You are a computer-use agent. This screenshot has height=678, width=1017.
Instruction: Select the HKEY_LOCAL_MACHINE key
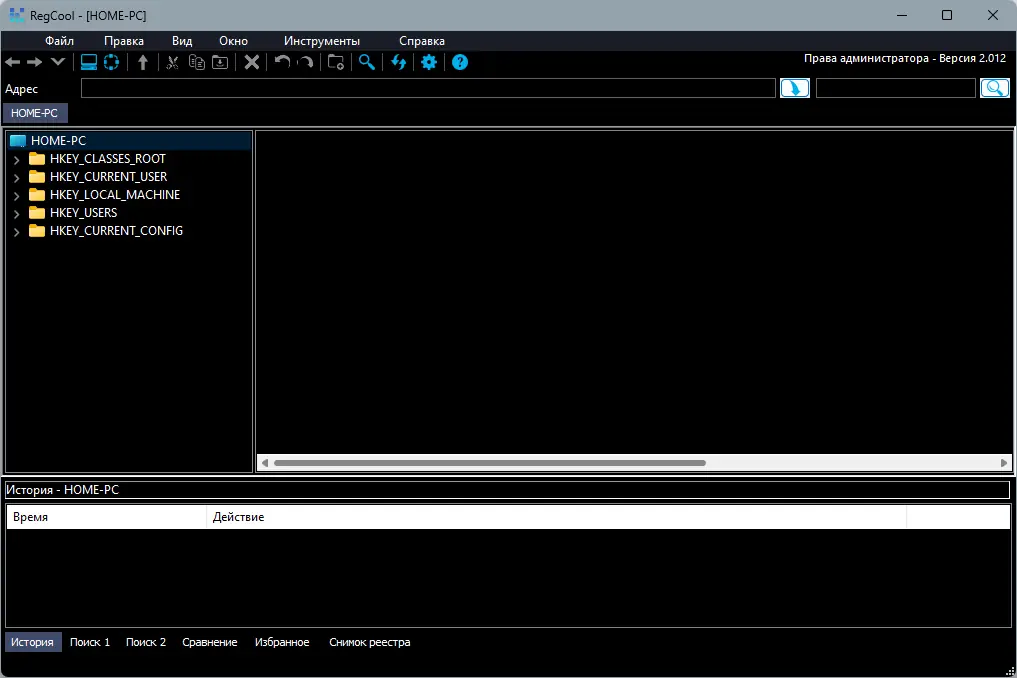[115, 195]
